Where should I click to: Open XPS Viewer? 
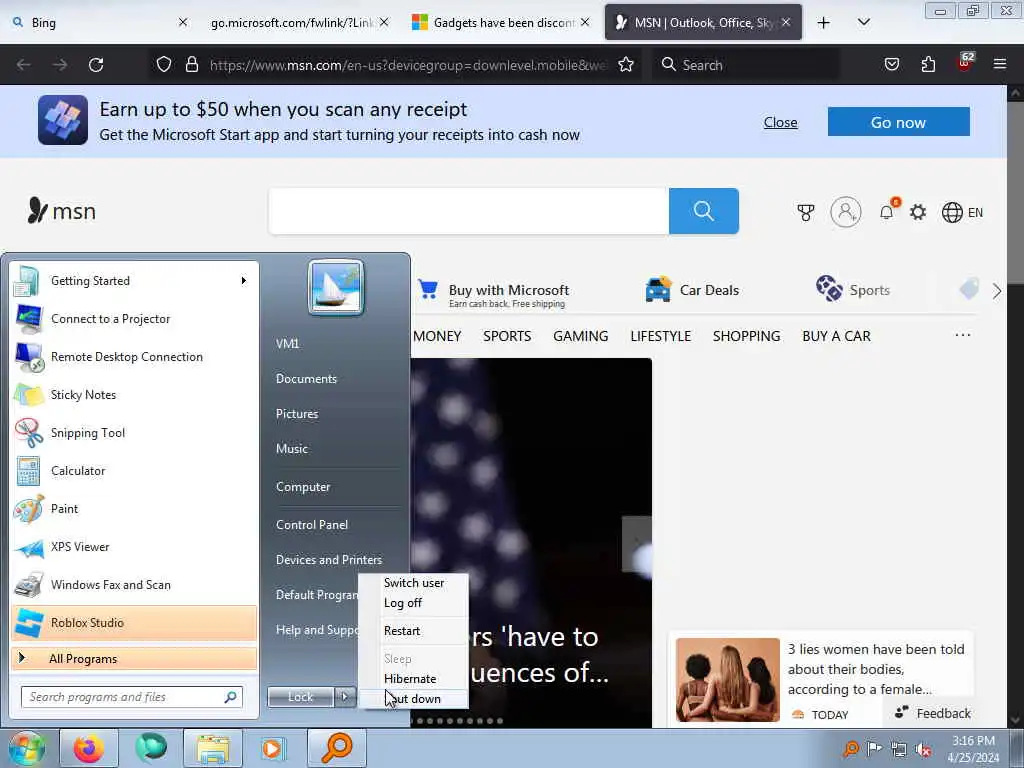tap(134, 547)
